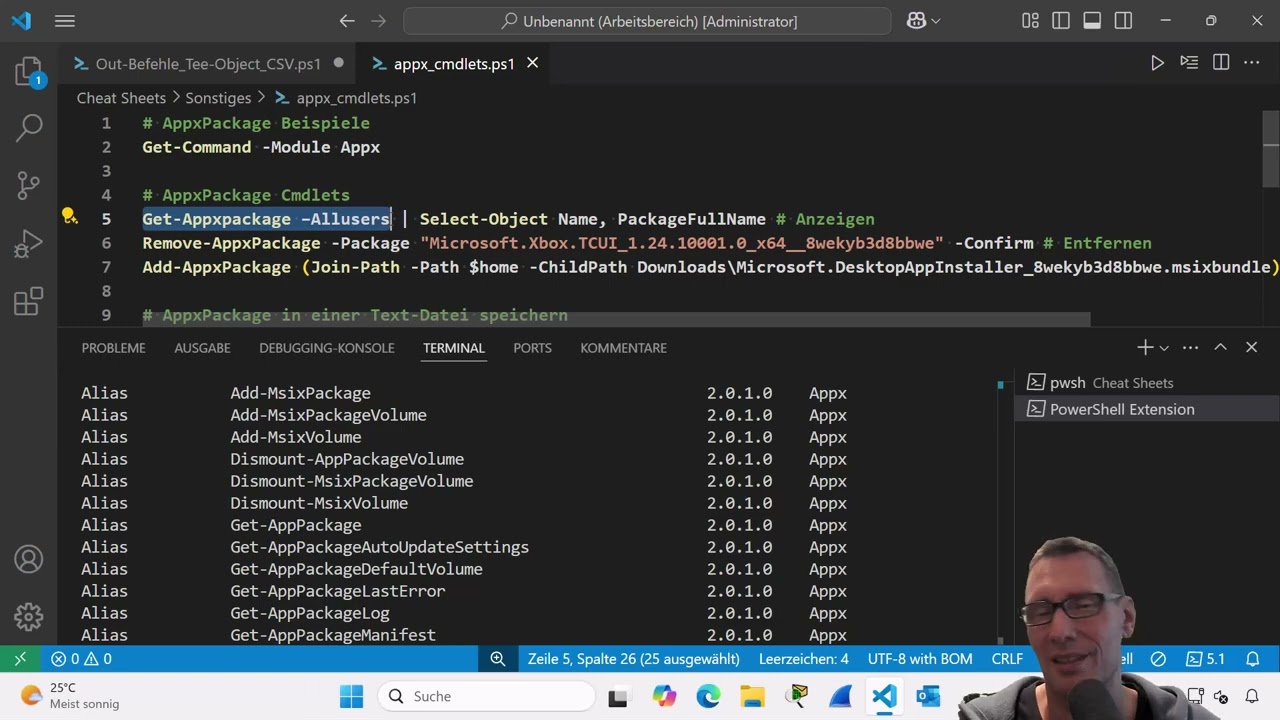
Task: Open the Accounts menu in activity bar
Action: pyautogui.click(x=29, y=559)
